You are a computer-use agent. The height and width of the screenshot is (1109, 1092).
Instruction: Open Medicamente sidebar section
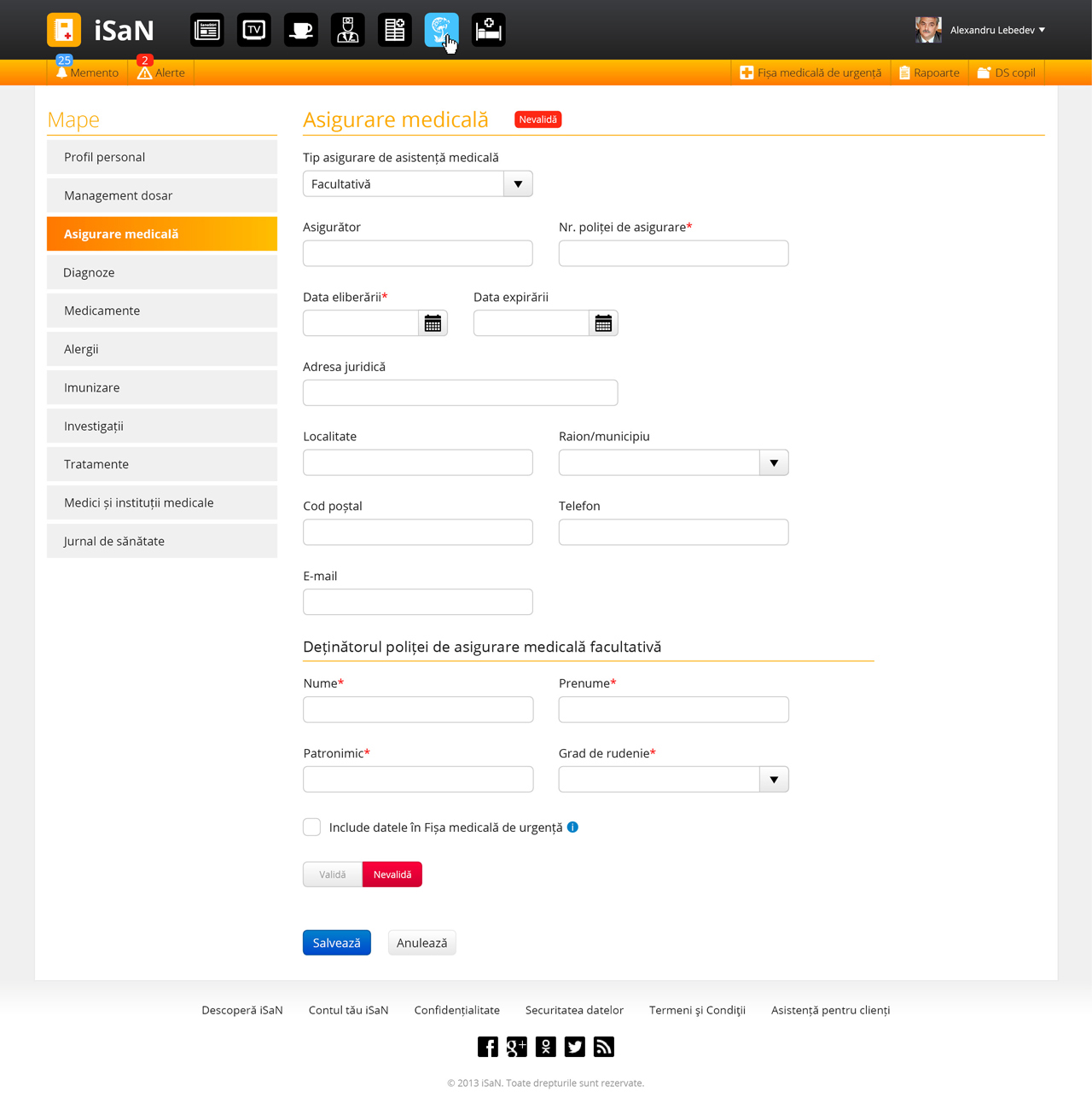click(162, 311)
